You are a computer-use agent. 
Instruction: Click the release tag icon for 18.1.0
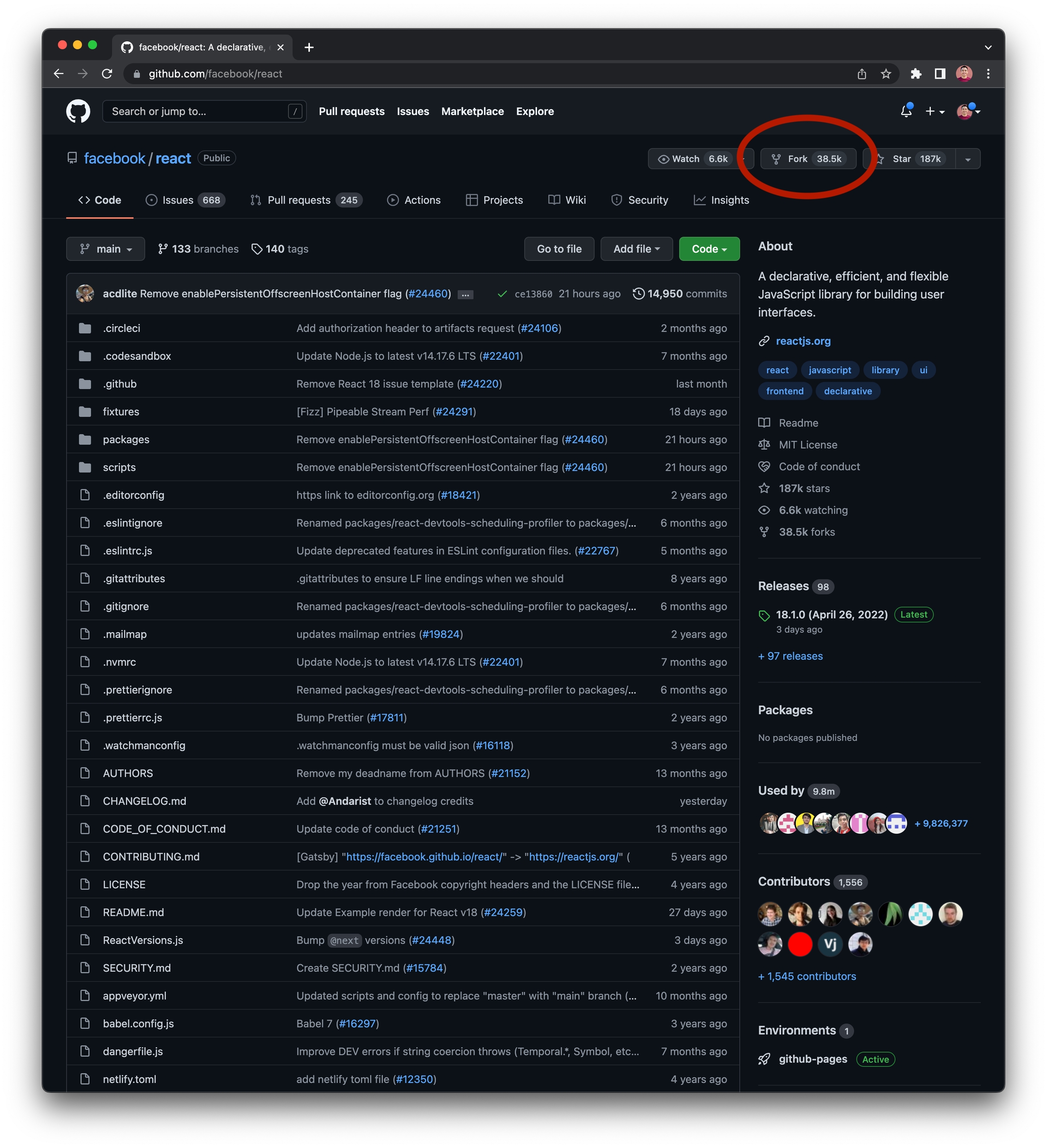(x=764, y=615)
